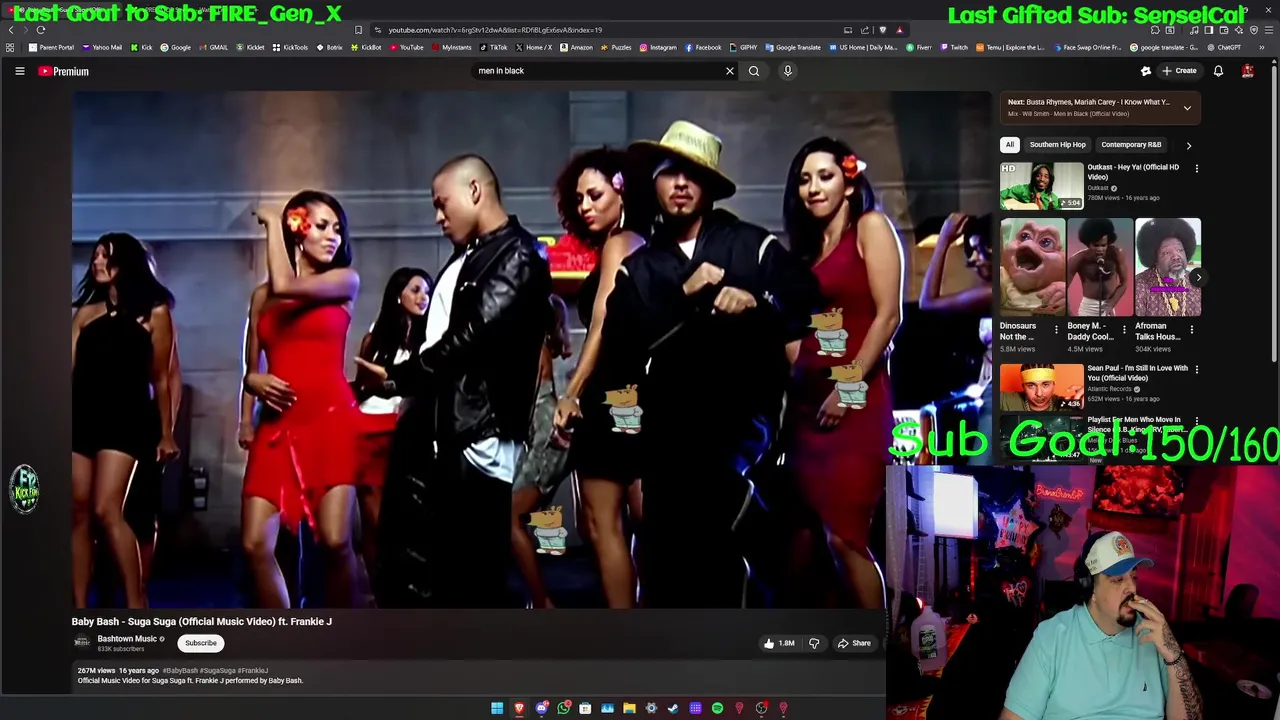Screen dimensions: 1280x720
Task: Bookmark this page with the bookmark icon
Action: click(x=359, y=30)
